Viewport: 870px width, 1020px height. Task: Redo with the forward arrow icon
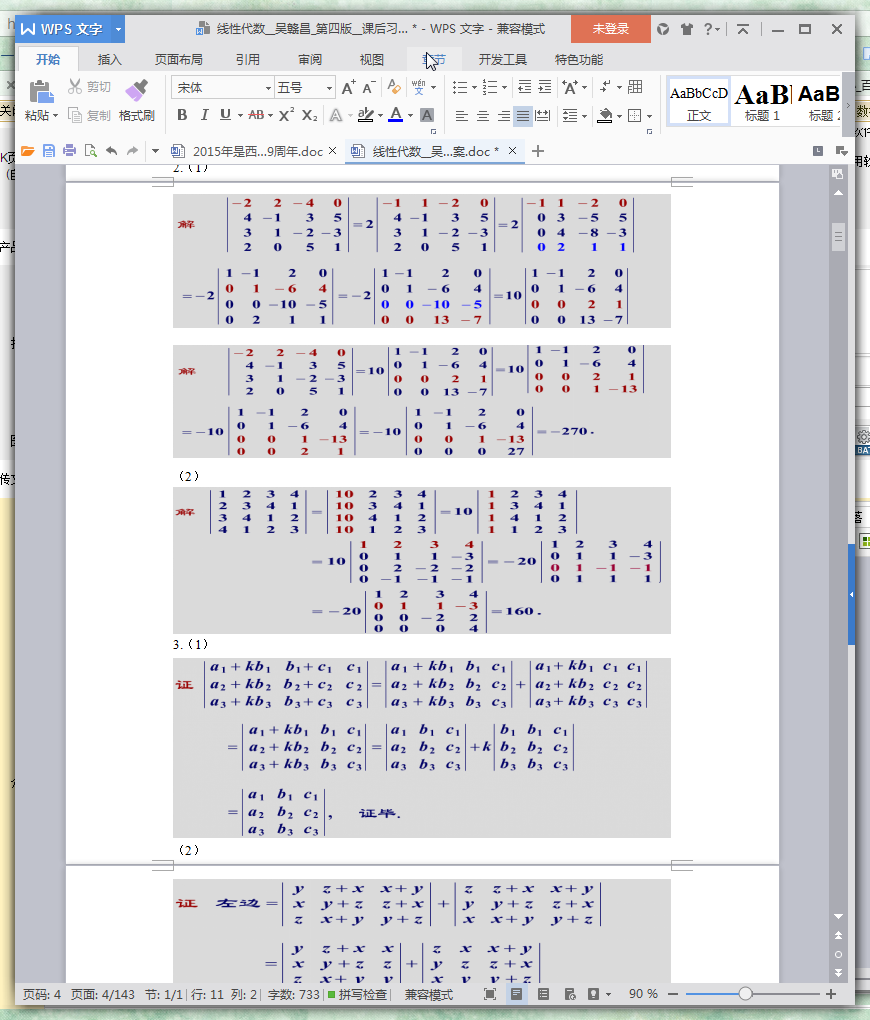click(132, 151)
